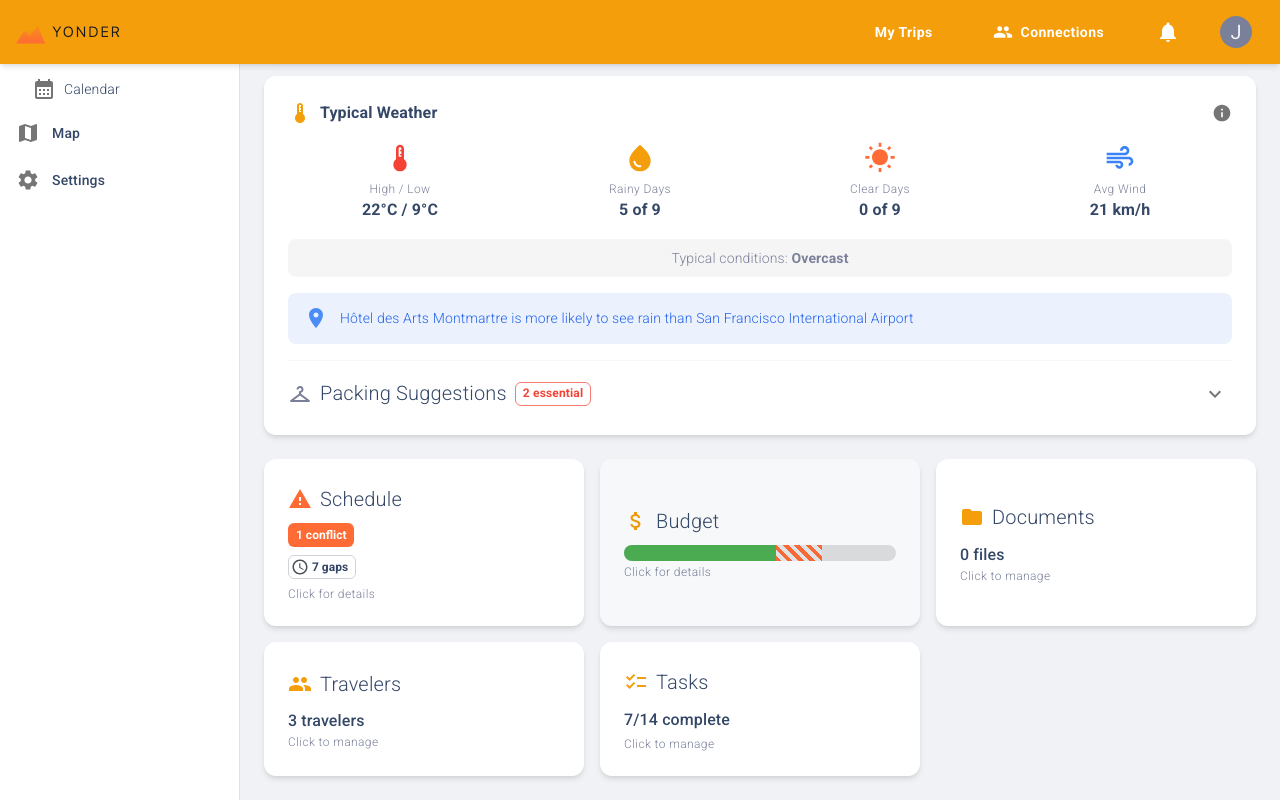The image size is (1280, 800).
Task: Open the notifications bell
Action: point(1168,32)
